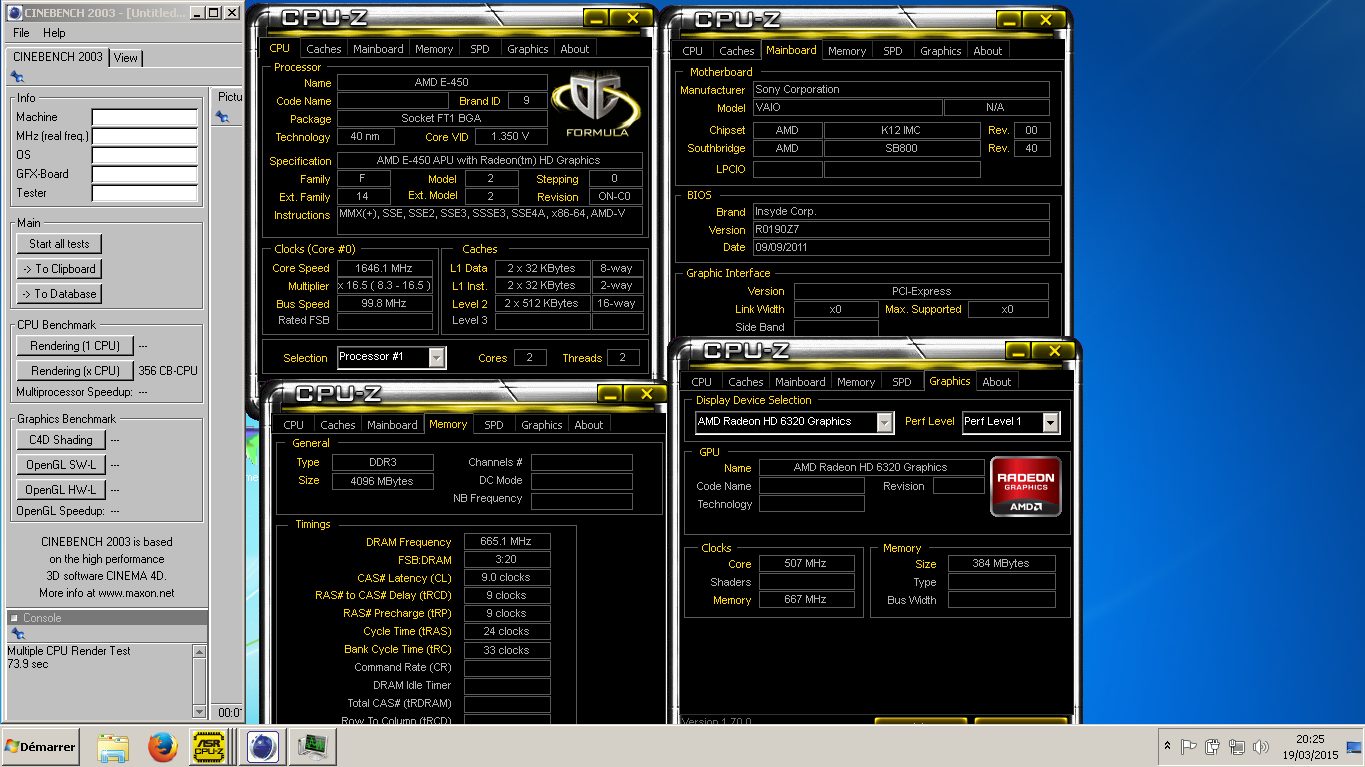Run Rendering (x CPU) benchmark
Image resolution: width=1365 pixels, height=767 pixels.
[75, 371]
